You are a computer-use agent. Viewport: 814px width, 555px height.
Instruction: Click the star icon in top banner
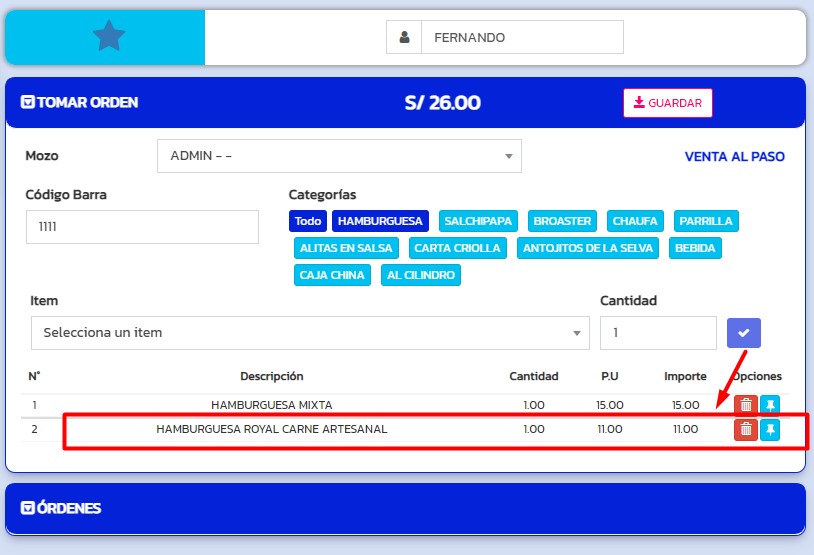point(108,37)
